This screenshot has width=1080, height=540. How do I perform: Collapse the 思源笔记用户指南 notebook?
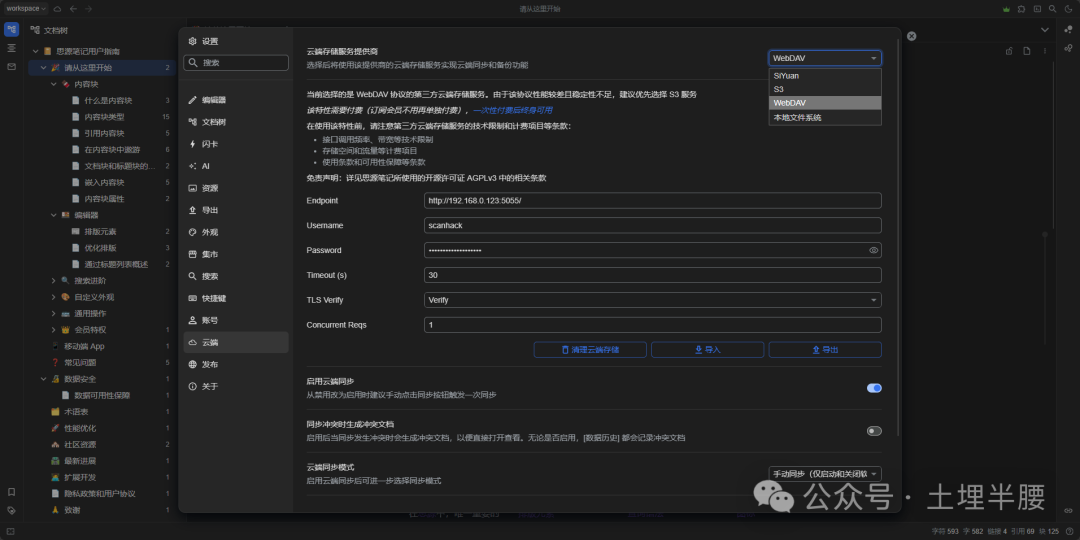tap(36, 51)
